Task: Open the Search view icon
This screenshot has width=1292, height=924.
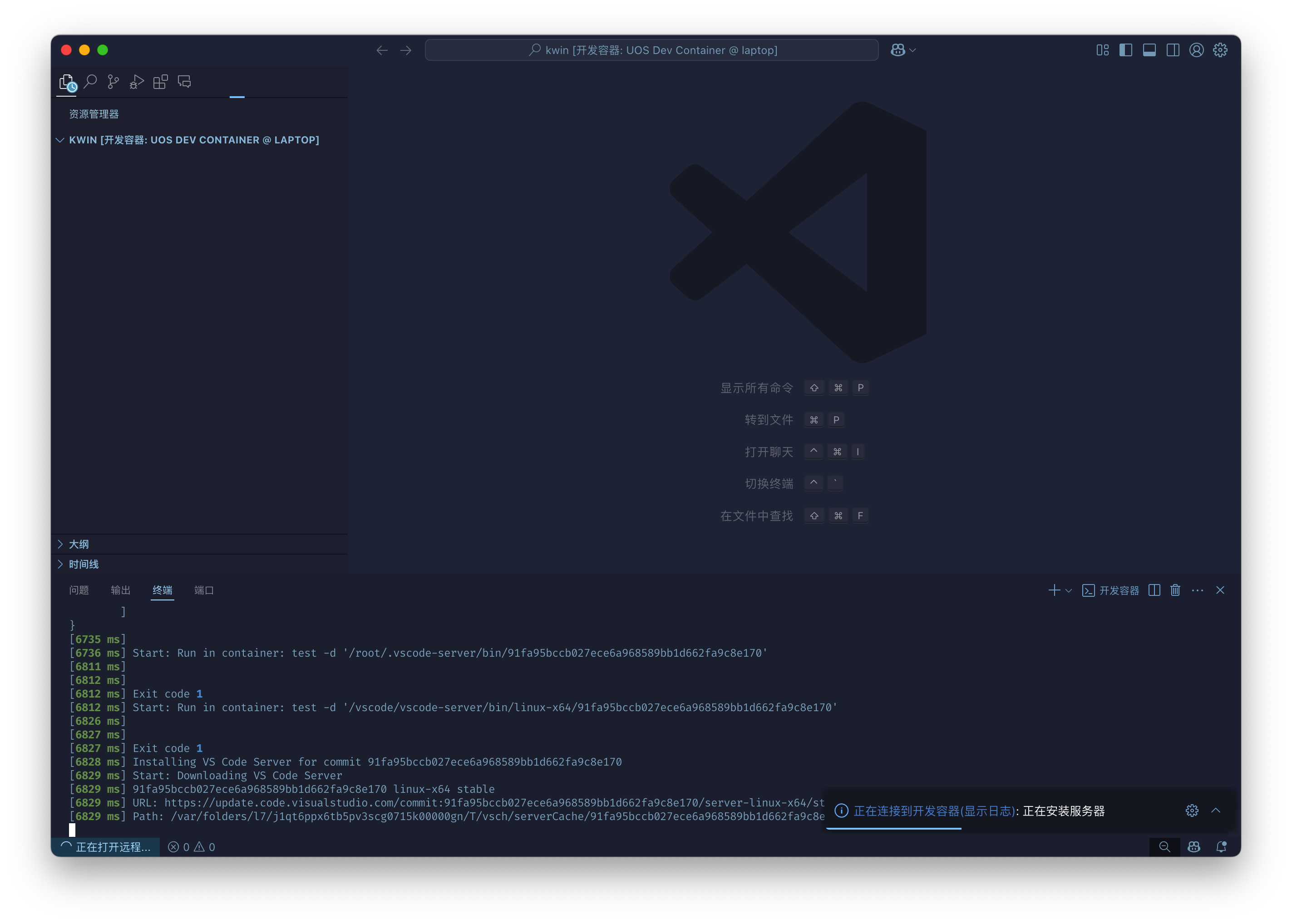Action: (90, 82)
